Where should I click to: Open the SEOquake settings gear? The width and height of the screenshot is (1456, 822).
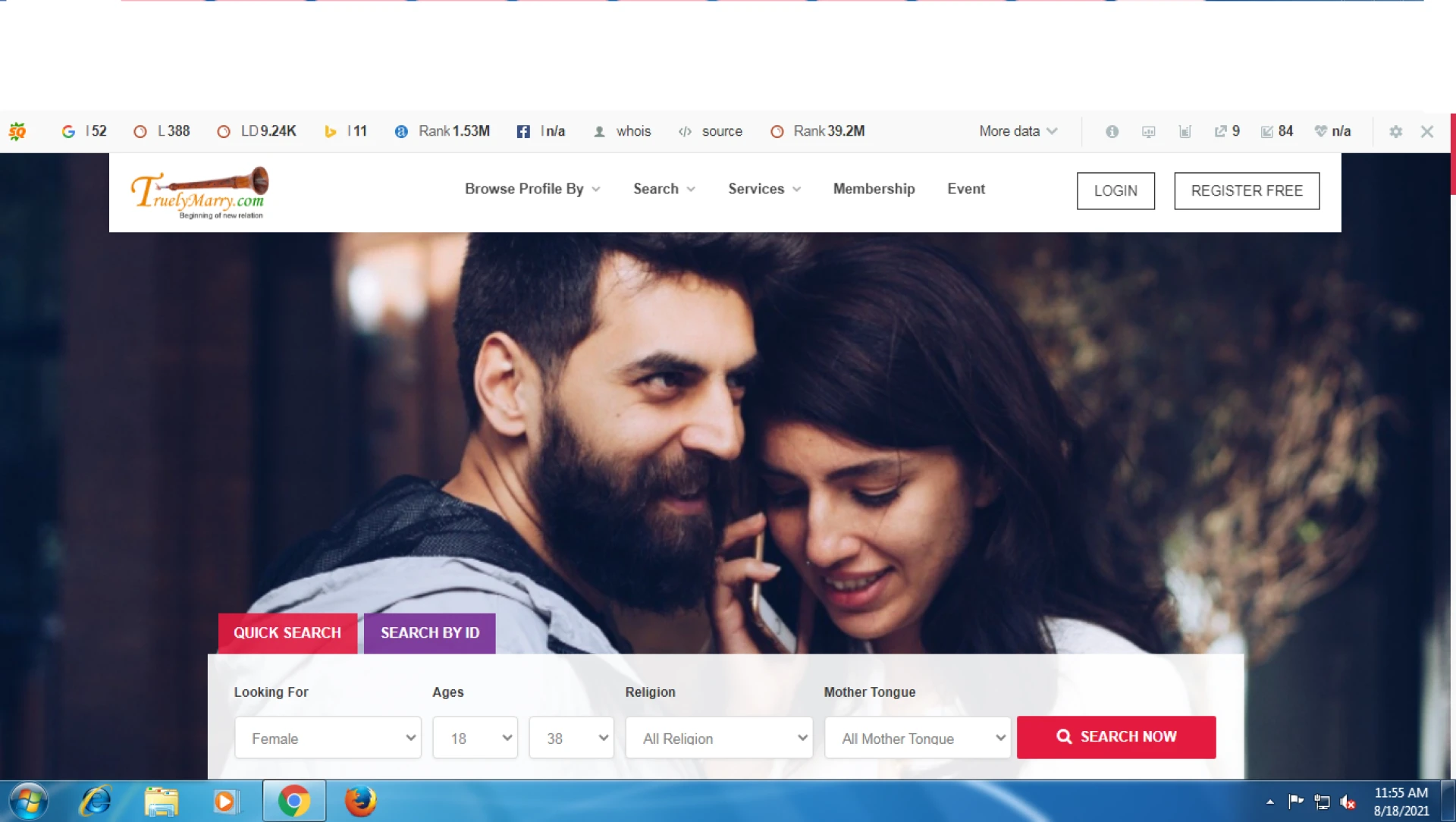1395,131
